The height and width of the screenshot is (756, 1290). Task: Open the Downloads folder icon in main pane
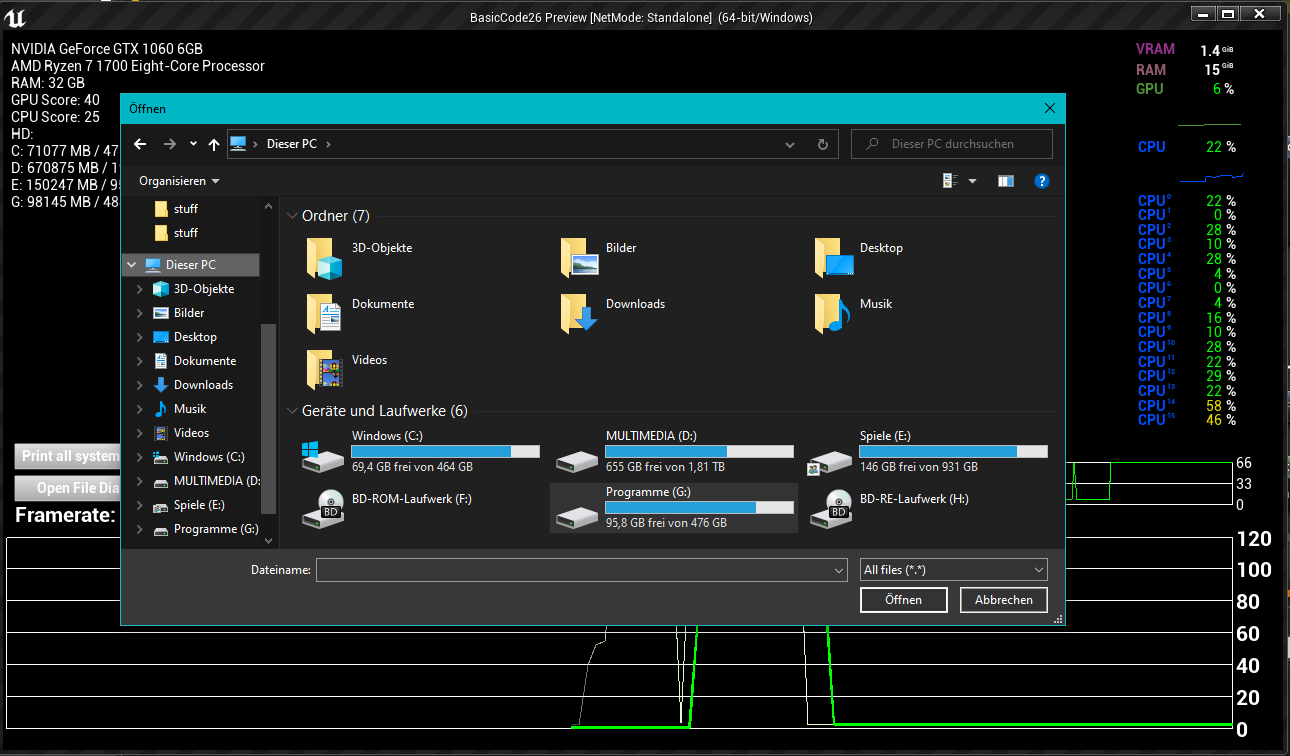pos(579,314)
